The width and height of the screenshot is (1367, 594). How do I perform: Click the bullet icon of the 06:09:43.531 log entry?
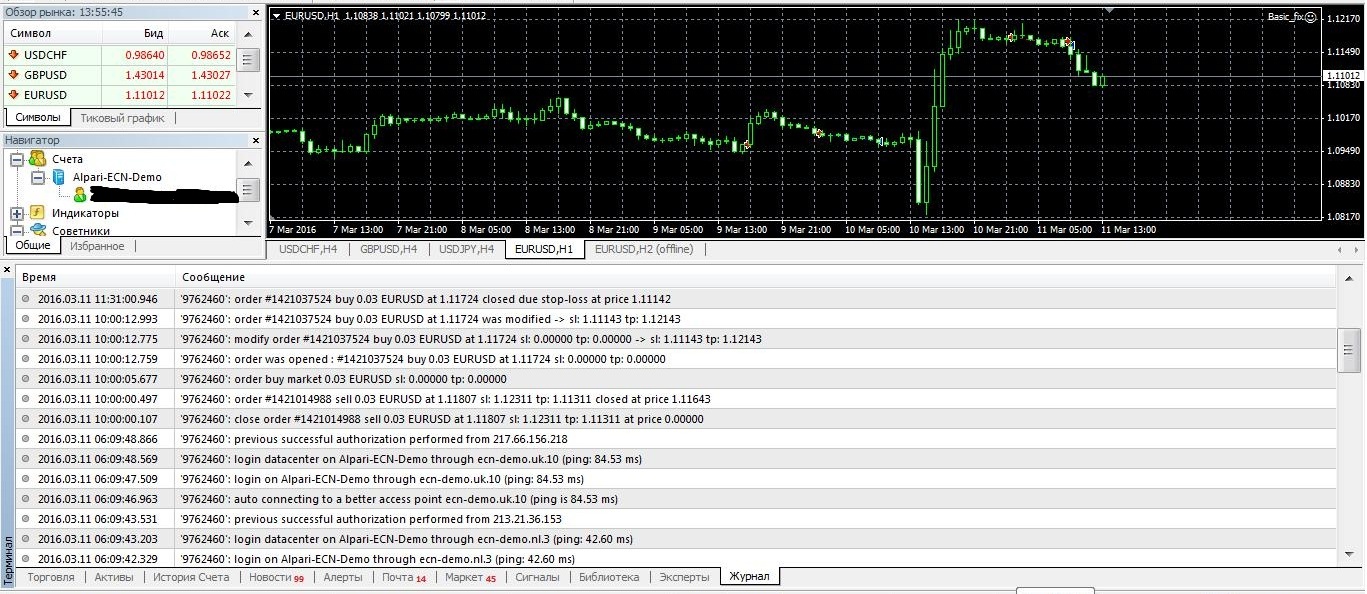(x=25, y=519)
